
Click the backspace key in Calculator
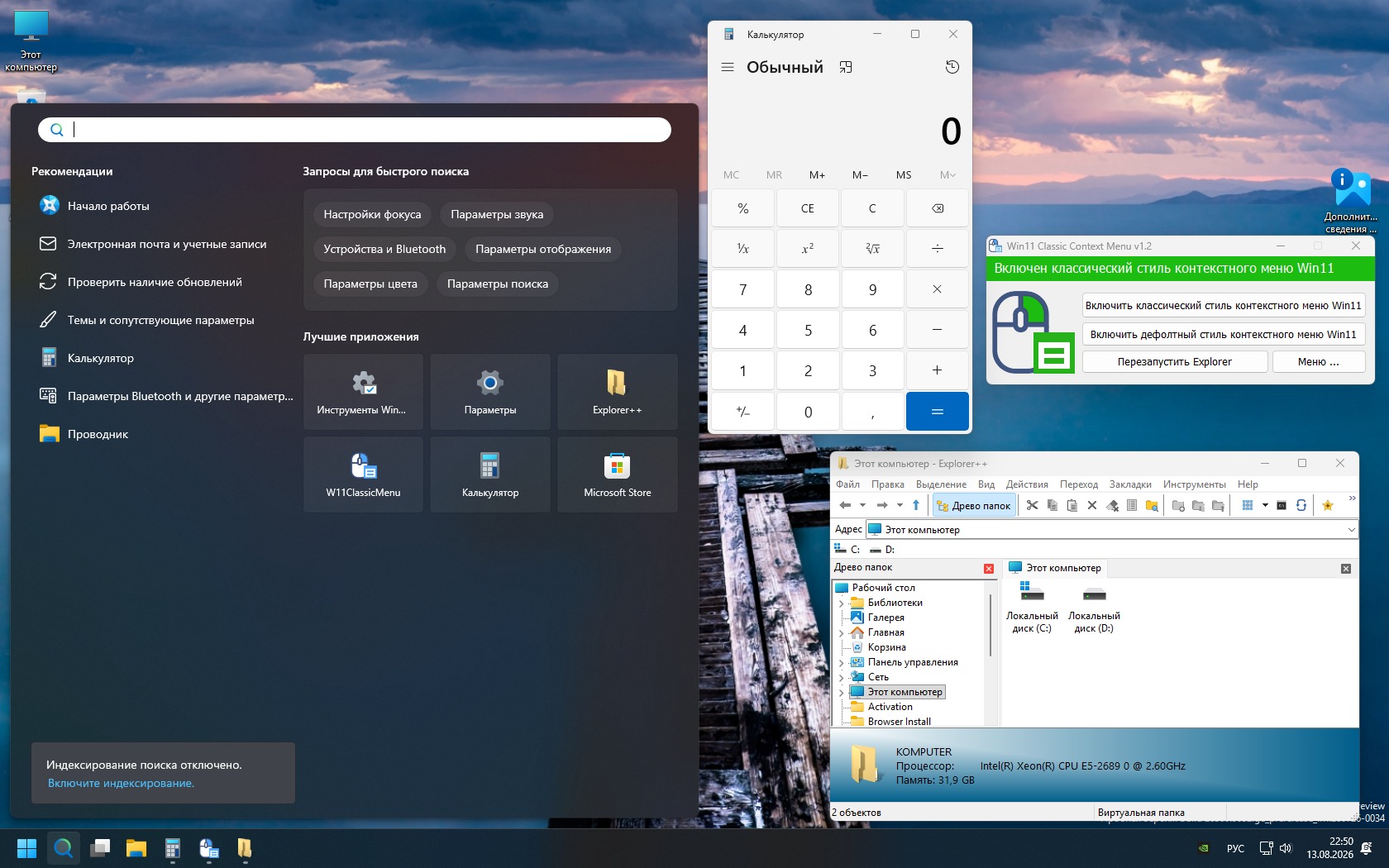(938, 208)
